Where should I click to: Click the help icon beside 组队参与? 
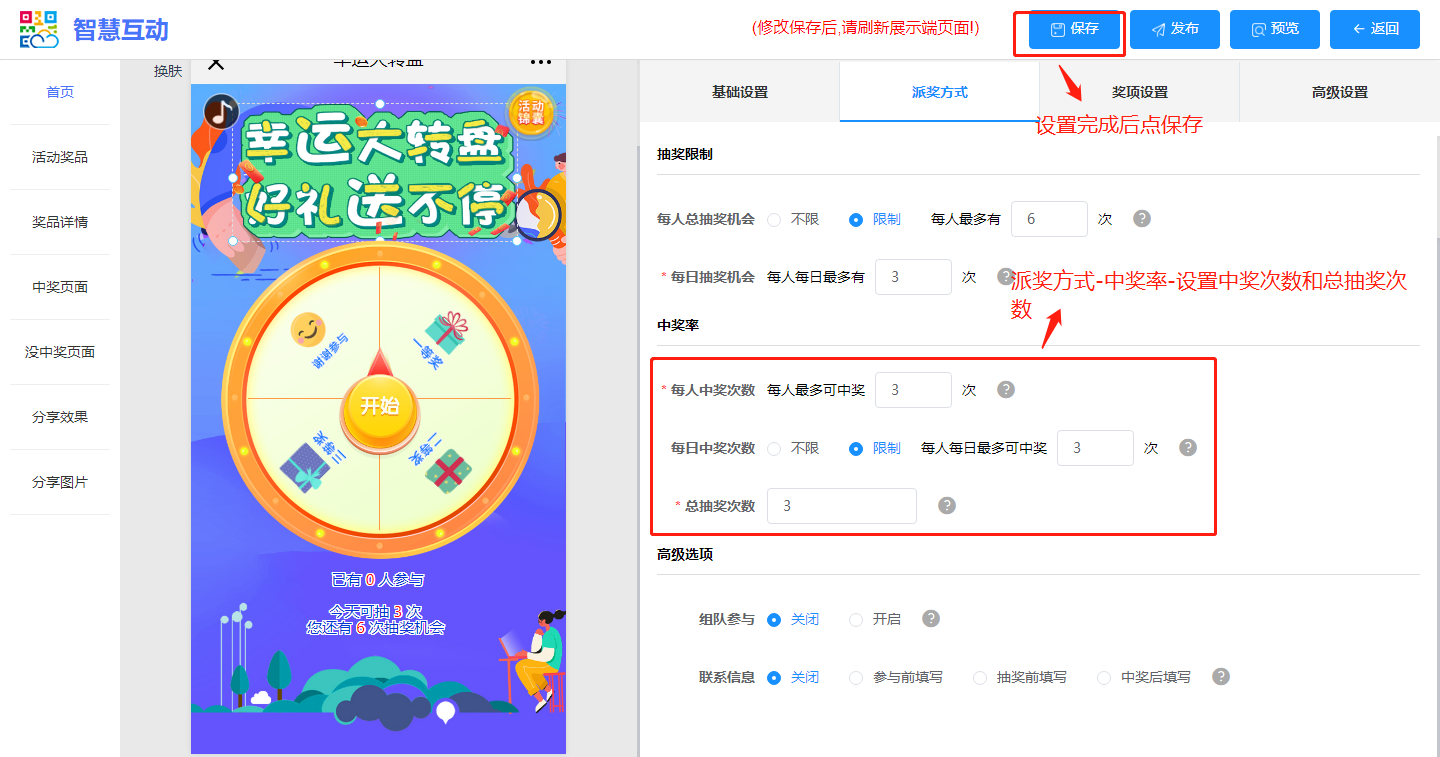point(931,619)
